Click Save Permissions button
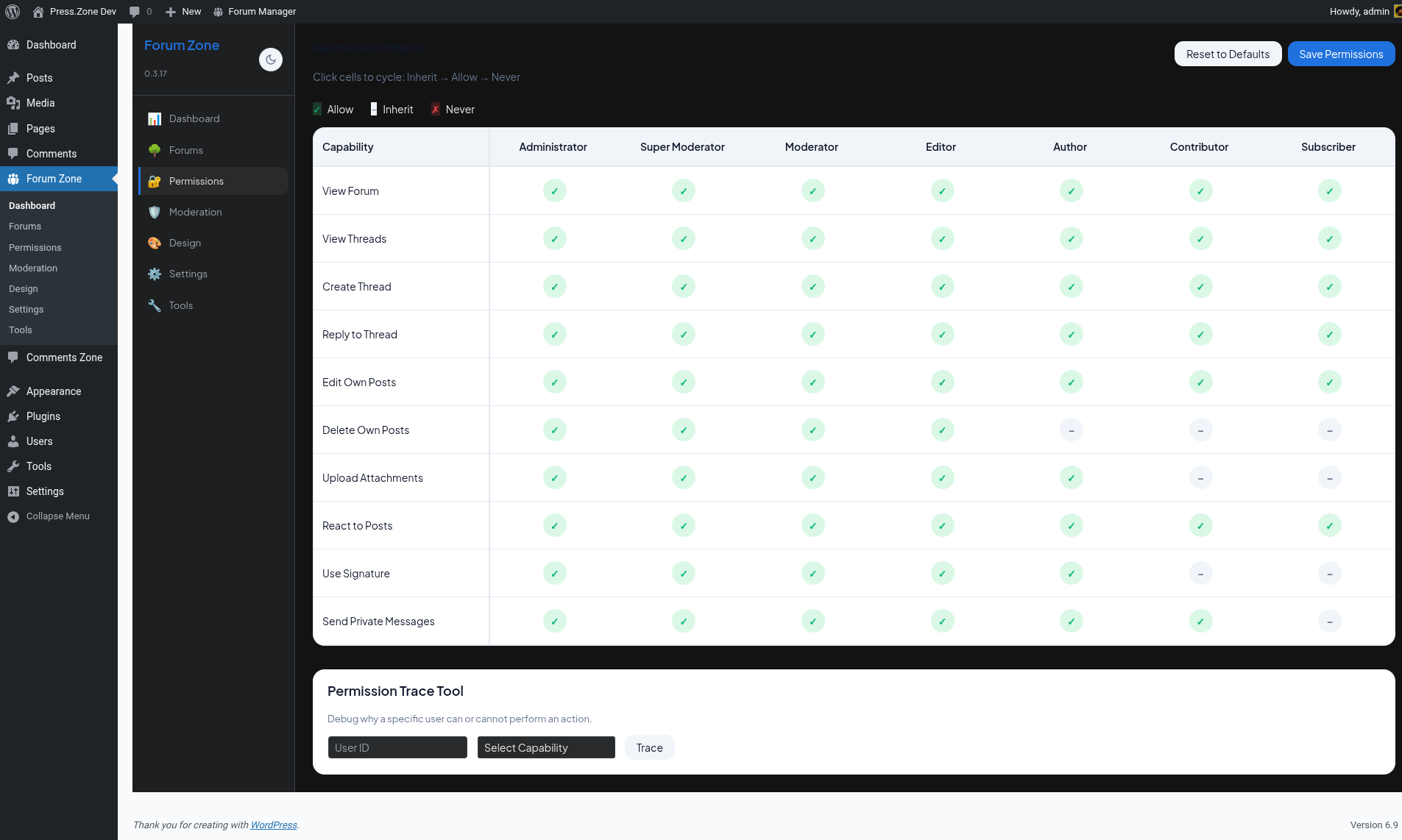 1341,54
